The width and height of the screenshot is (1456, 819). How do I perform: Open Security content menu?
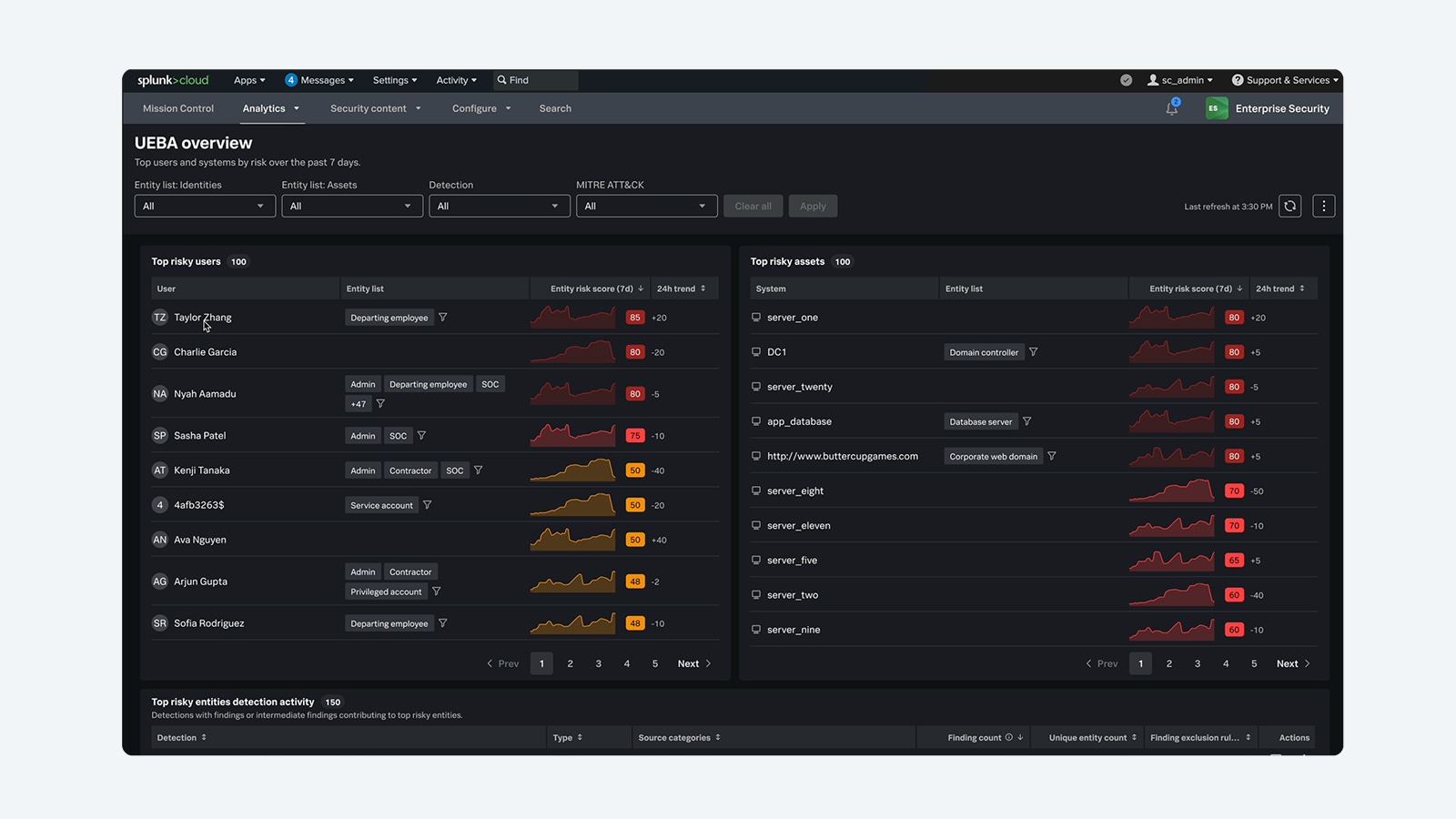[376, 108]
